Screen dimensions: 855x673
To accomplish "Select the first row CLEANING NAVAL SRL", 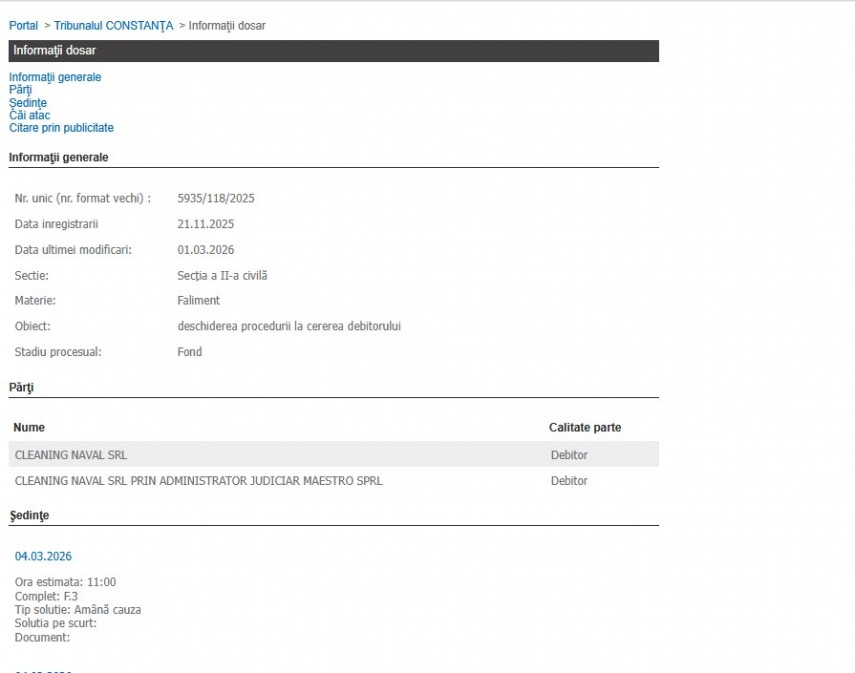I will click(71, 455).
